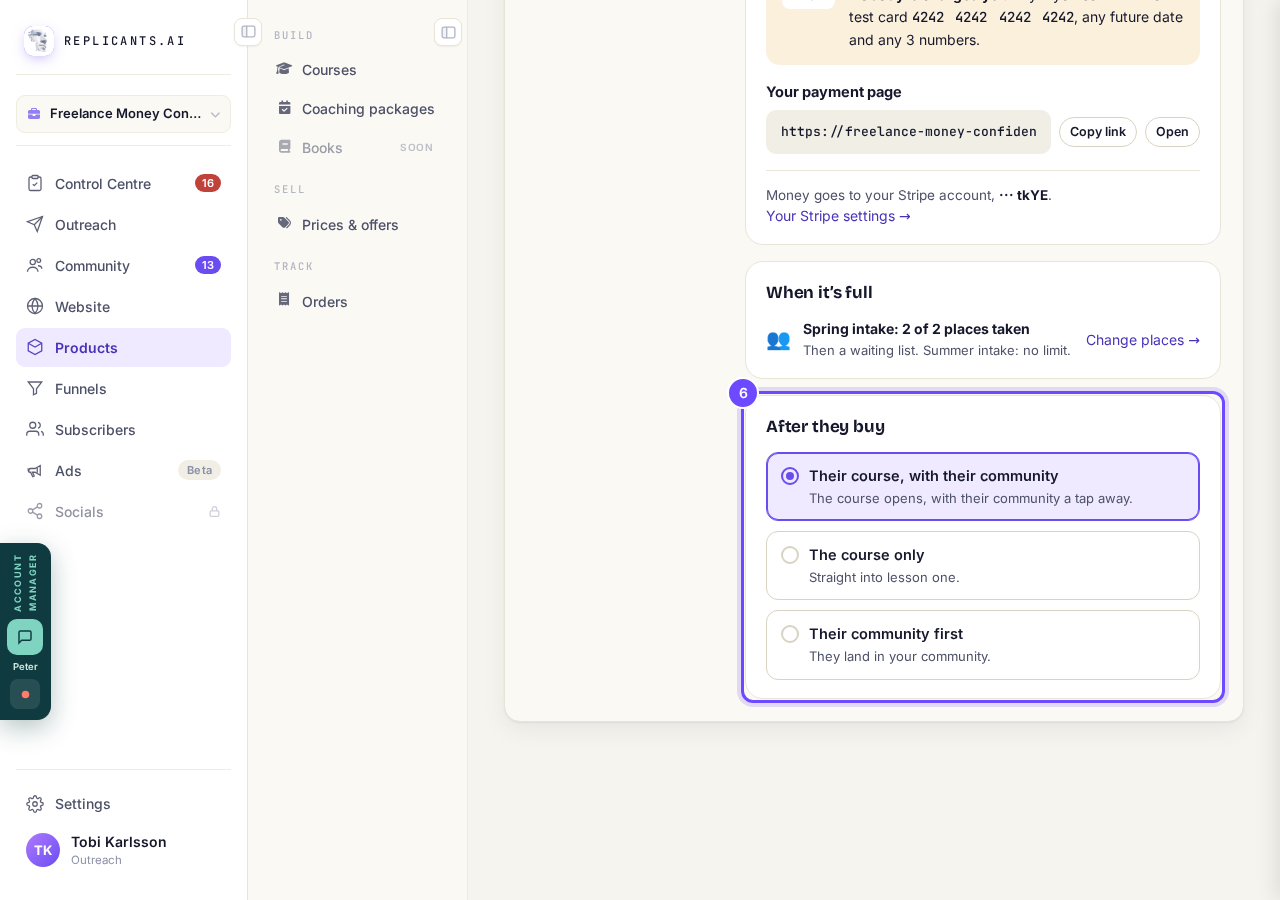Follow the "Your Stripe settings" link
The image size is (1280, 900).
click(x=838, y=216)
